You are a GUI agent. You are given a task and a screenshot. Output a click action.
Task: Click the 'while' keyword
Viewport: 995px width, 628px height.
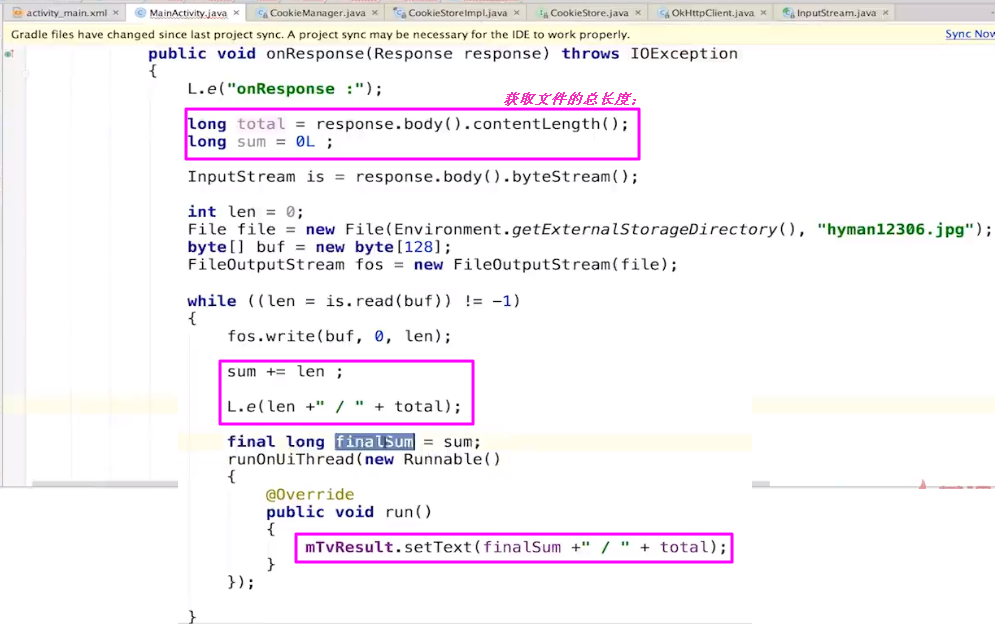click(x=212, y=301)
